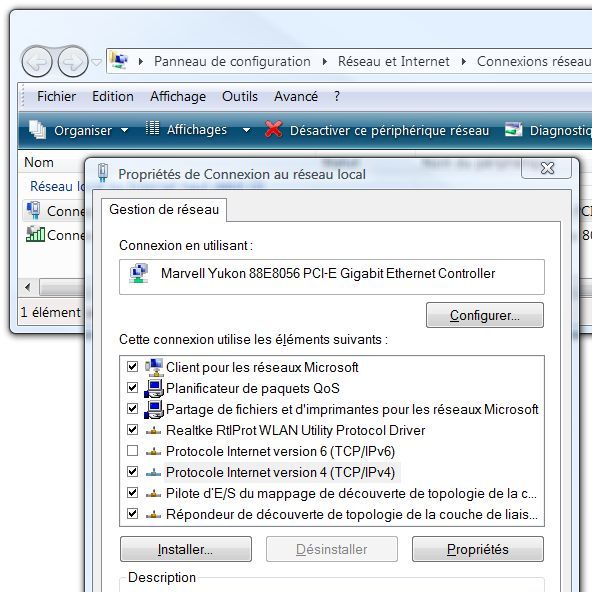Click the Planificateur de paquets QoS icon
Viewport: 592px width, 592px height.
tap(154, 388)
